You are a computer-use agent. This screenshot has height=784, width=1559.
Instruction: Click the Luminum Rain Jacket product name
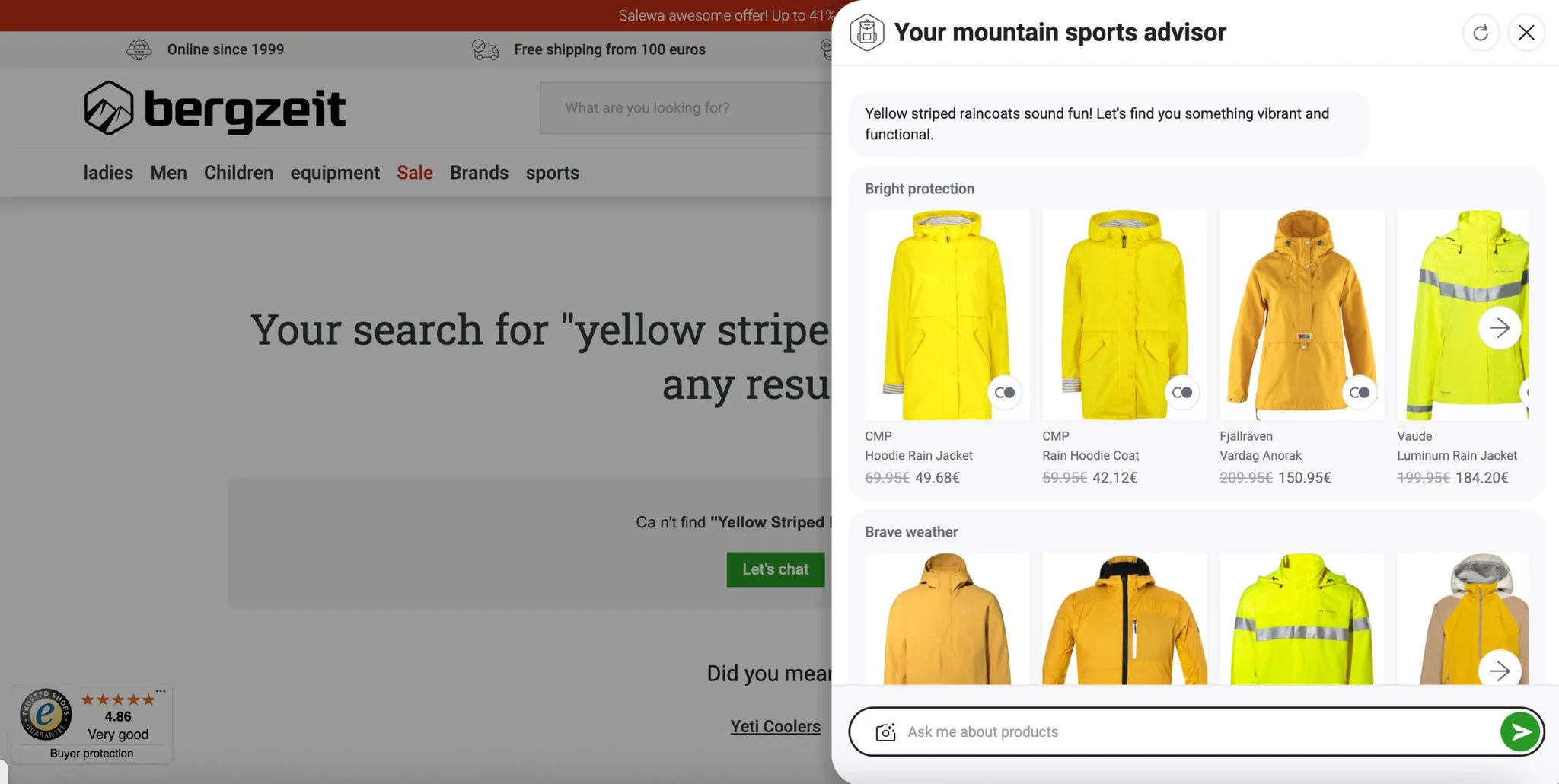click(1457, 455)
